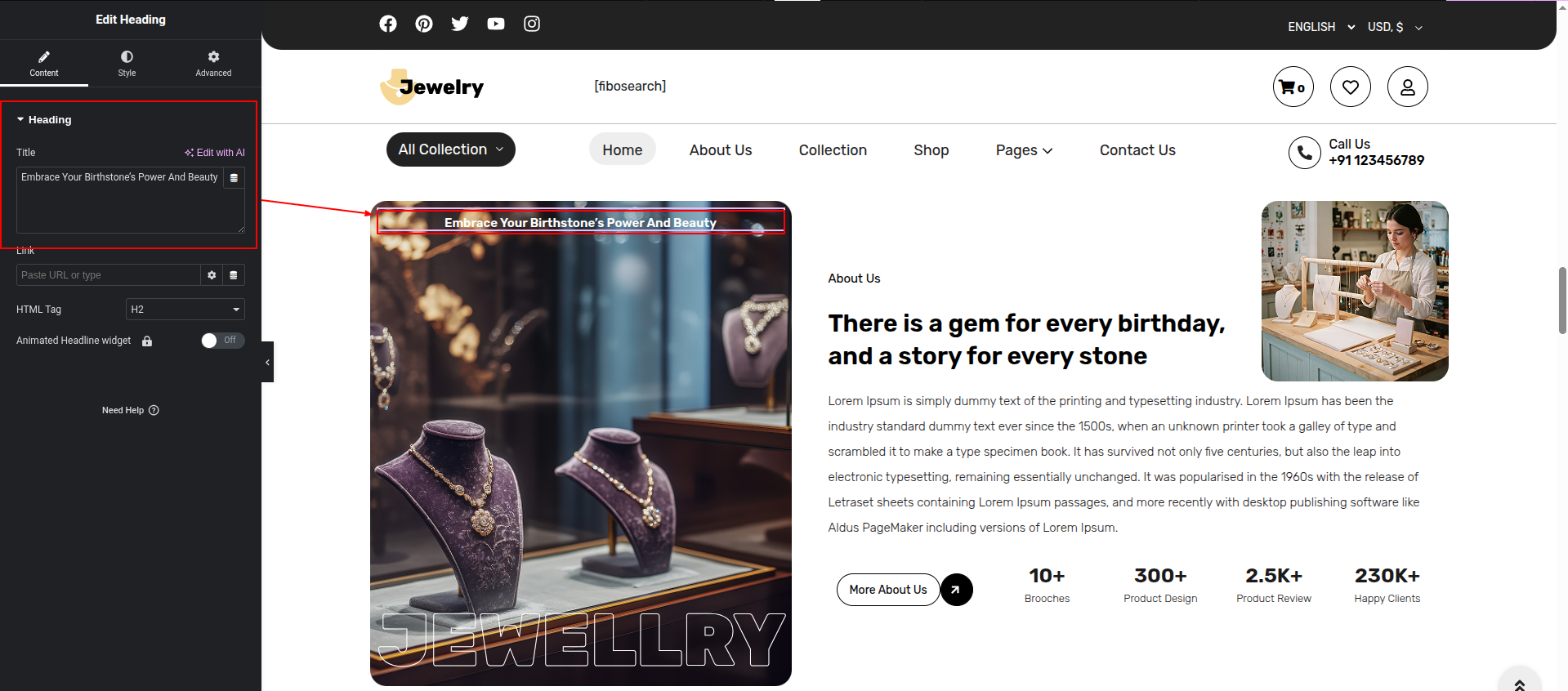Expand the USD currency dropdown

click(x=1396, y=27)
